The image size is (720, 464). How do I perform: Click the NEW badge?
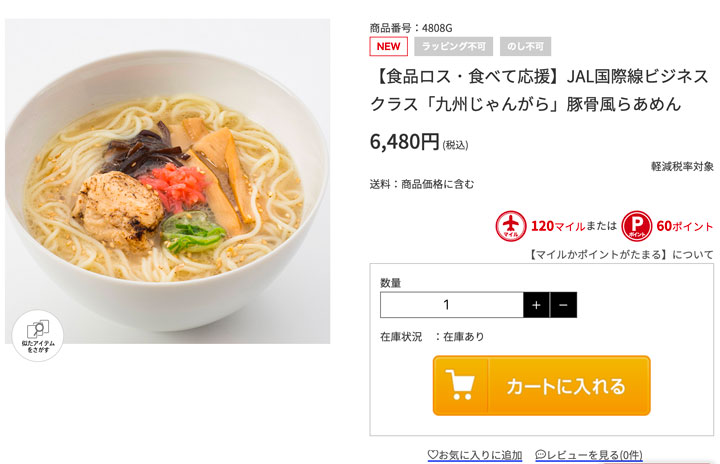click(388, 46)
